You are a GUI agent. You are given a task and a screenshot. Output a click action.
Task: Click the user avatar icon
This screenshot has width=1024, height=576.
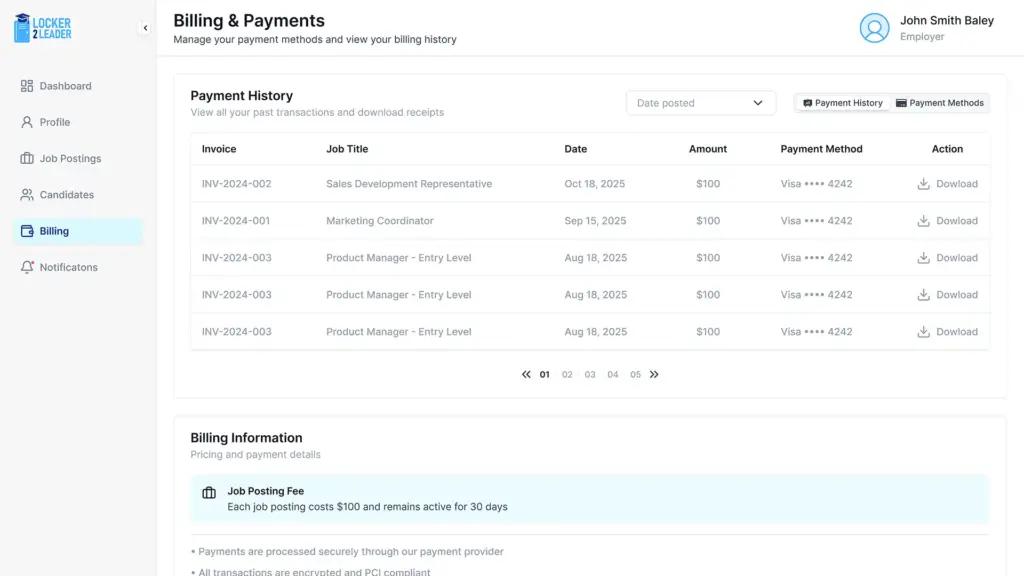click(874, 28)
